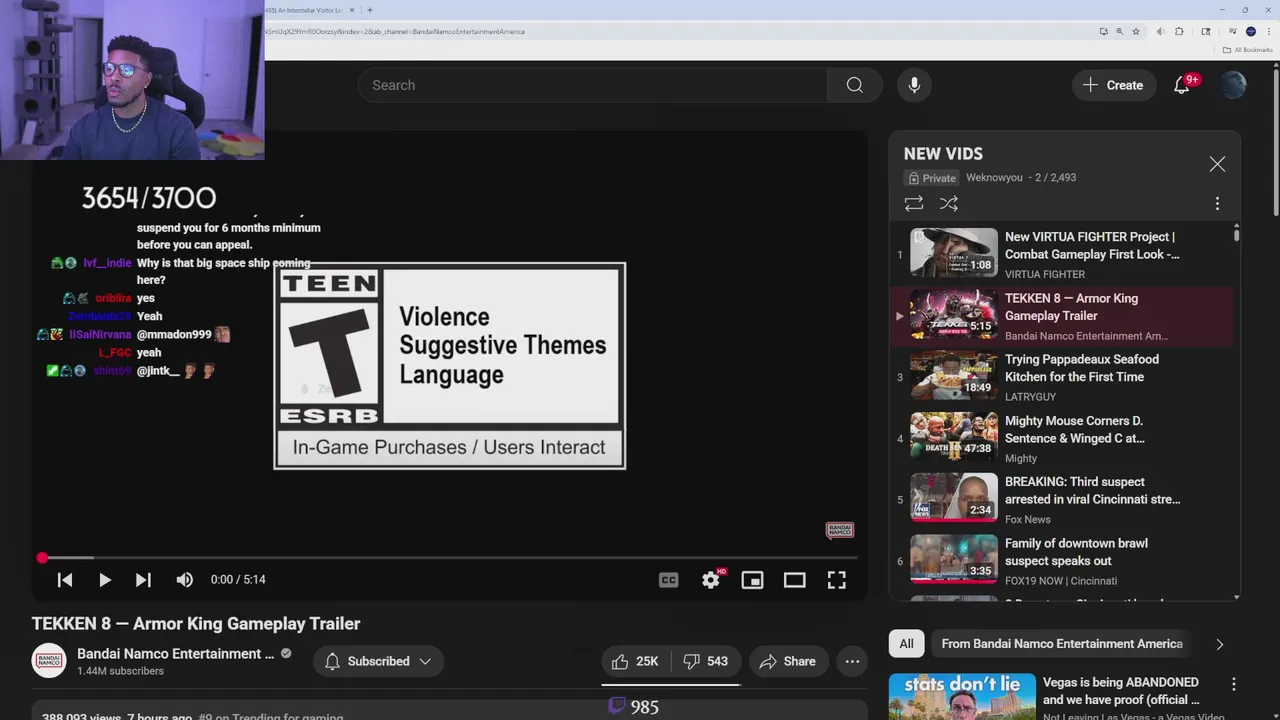Image resolution: width=1280 pixels, height=720 pixels.
Task: Show more filter chips with arrow
Action: click(1219, 644)
